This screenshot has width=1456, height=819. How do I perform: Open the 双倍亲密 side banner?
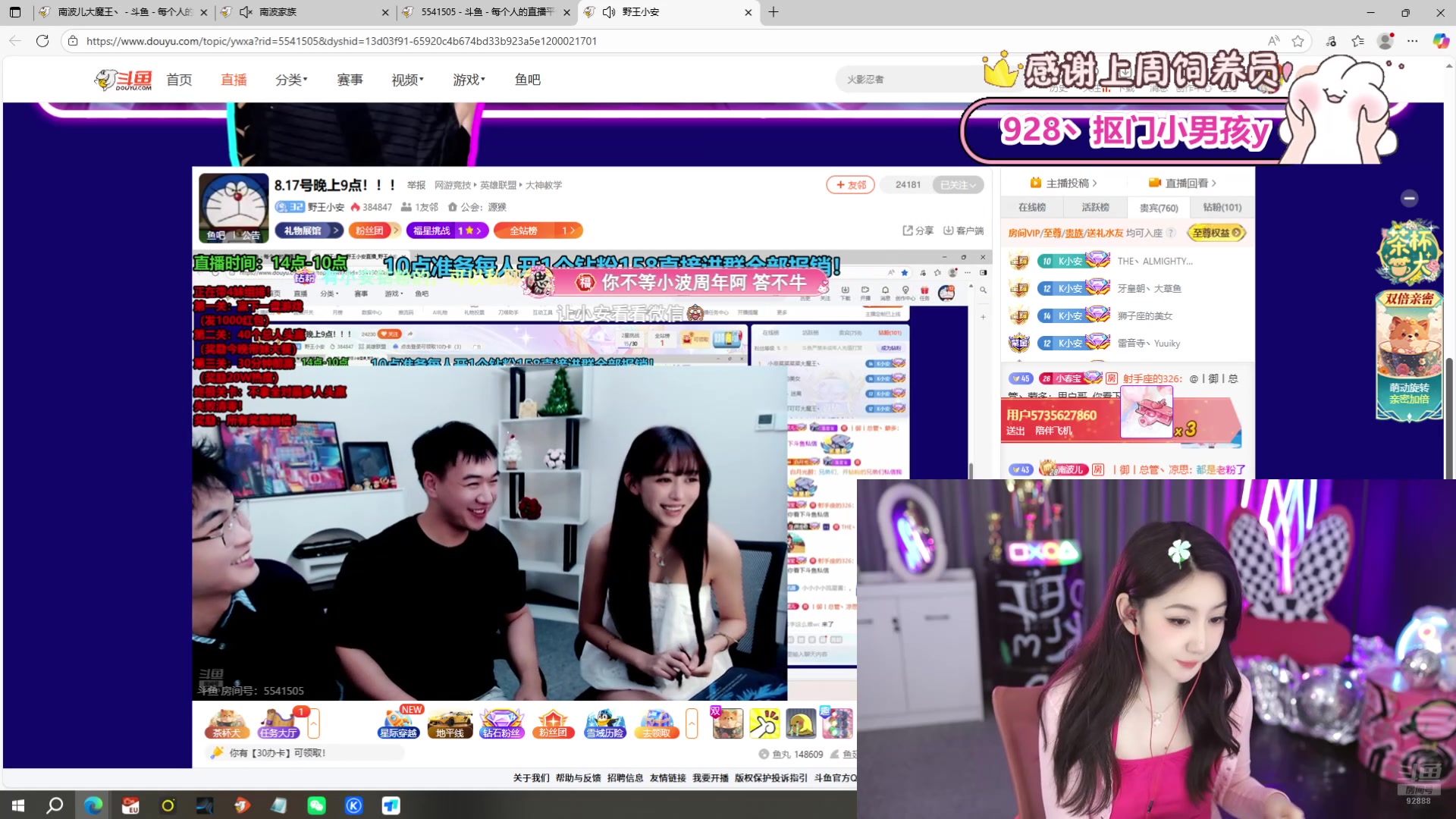coord(1409,355)
